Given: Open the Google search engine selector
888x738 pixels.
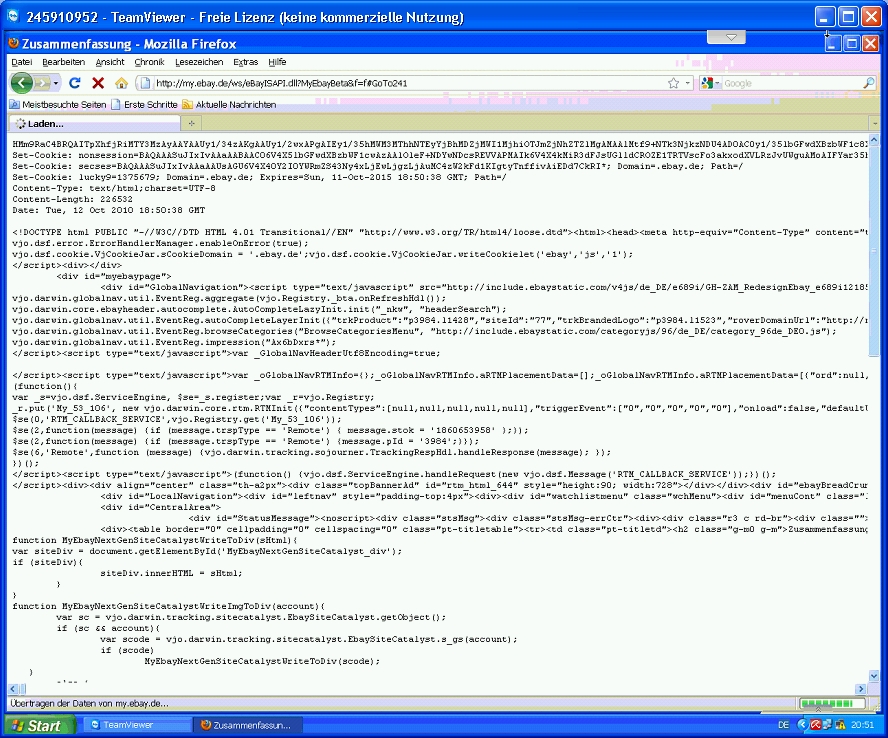Looking at the screenshot, I should pos(710,83).
